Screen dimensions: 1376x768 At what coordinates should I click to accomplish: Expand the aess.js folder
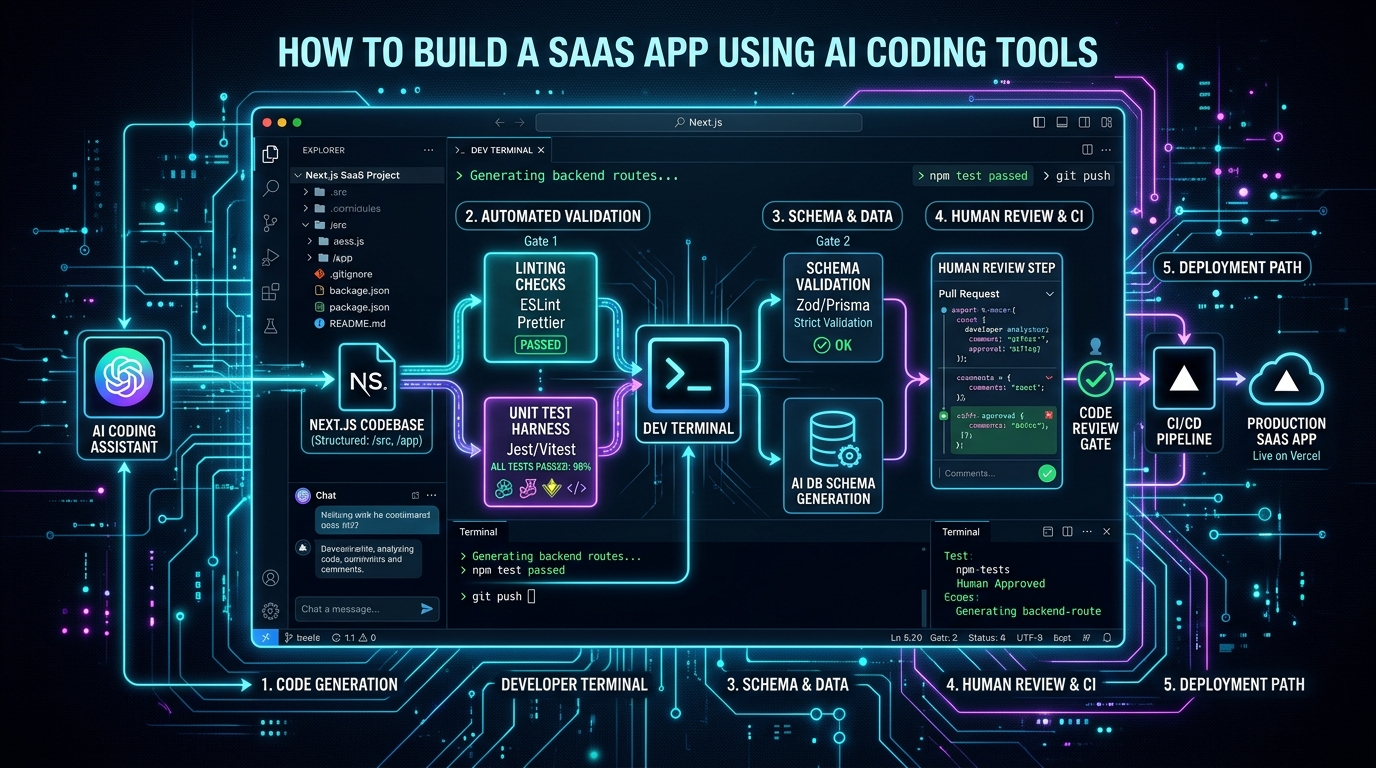310,241
